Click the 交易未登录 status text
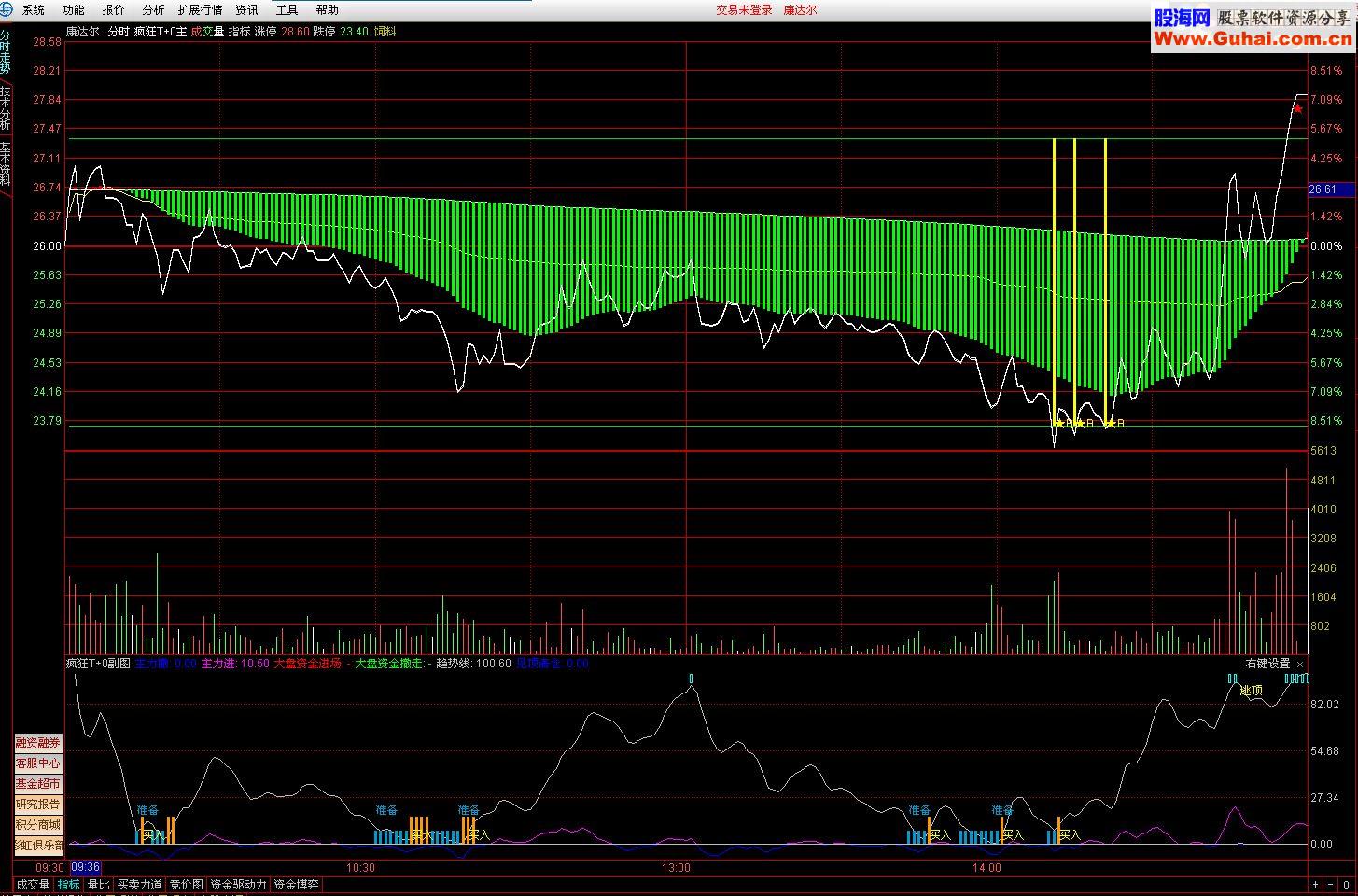This screenshot has height=896, width=1358. (744, 10)
